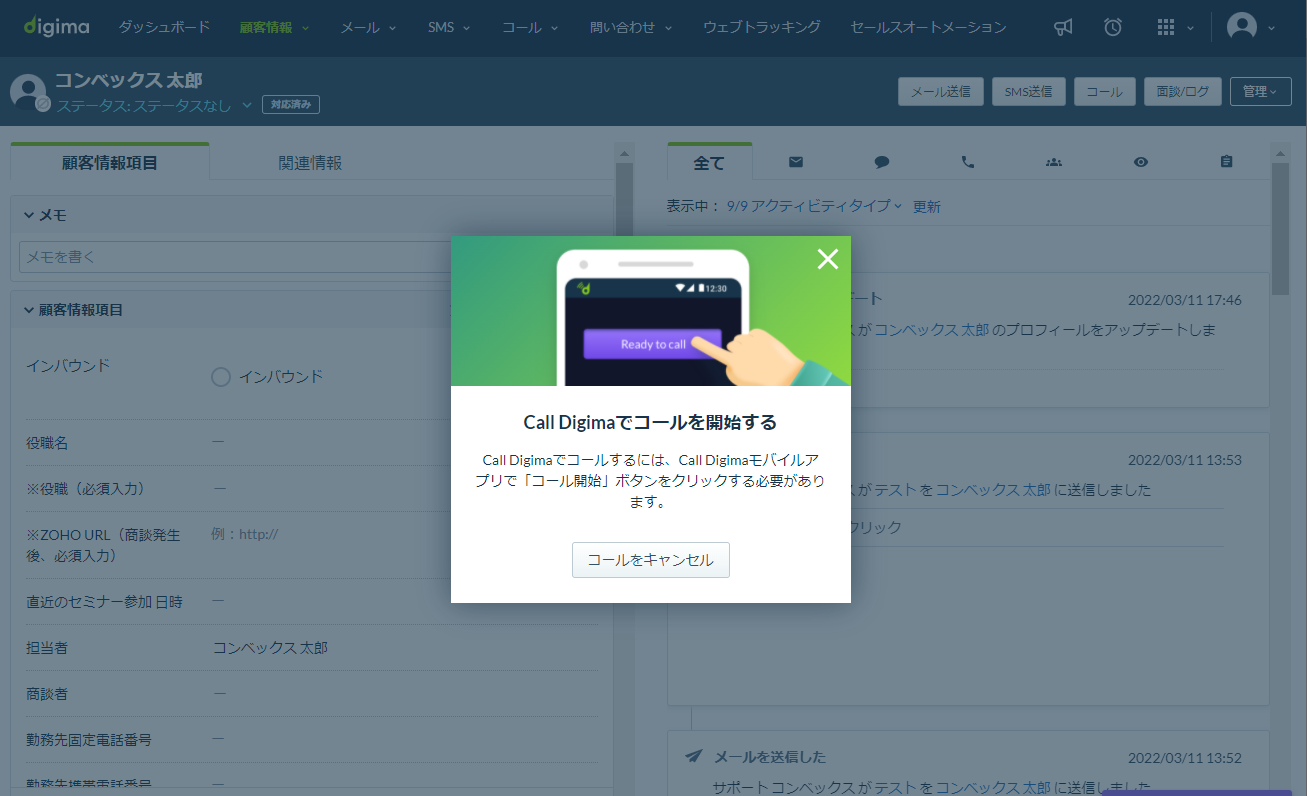The width and height of the screenshot is (1307, 796).
Task: Click the 更新 refresh link
Action: (927, 206)
